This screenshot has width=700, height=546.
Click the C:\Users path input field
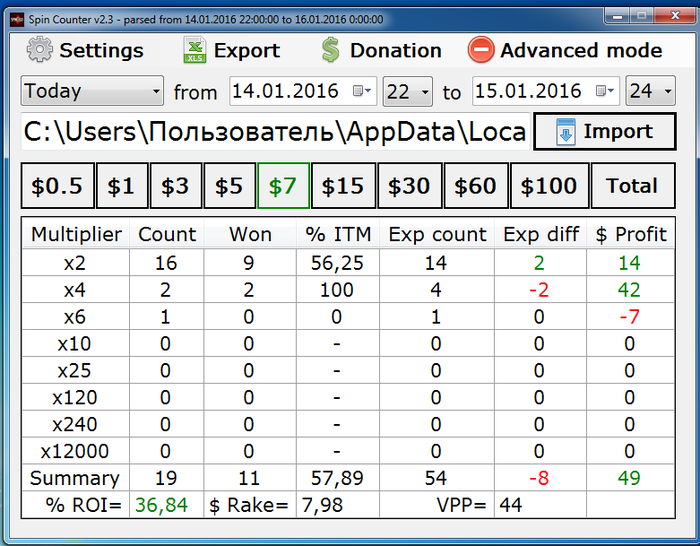click(275, 132)
